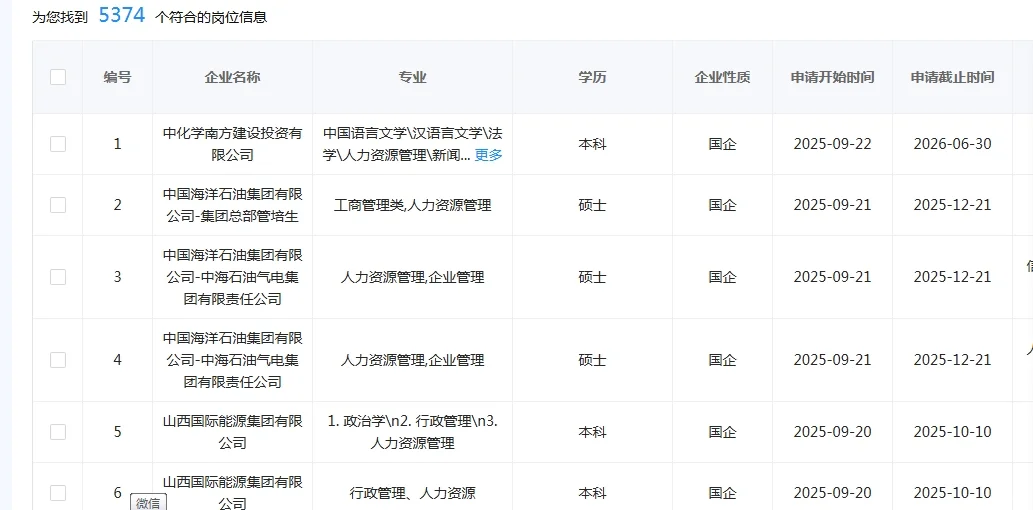Click row 1 education cell 本科
Image resolution: width=1033 pixels, height=510 pixels.
[592, 144]
